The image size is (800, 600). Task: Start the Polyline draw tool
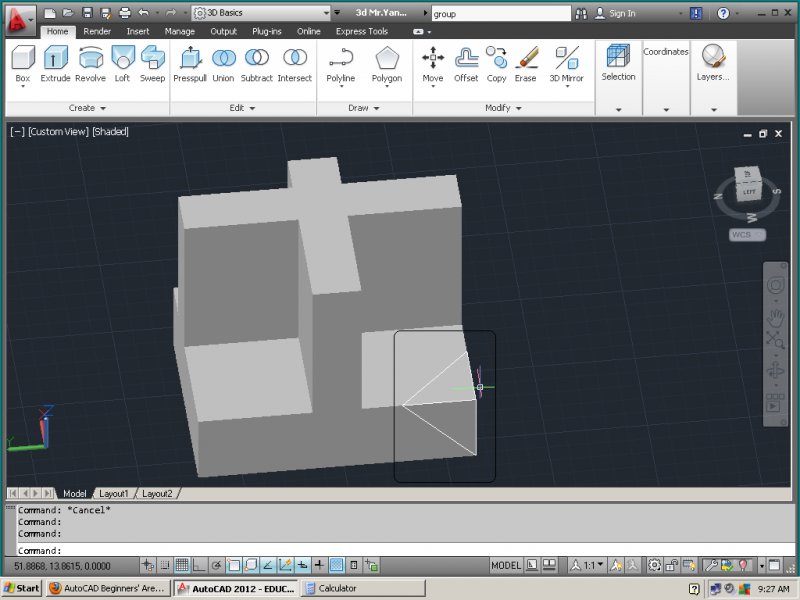pos(341,63)
